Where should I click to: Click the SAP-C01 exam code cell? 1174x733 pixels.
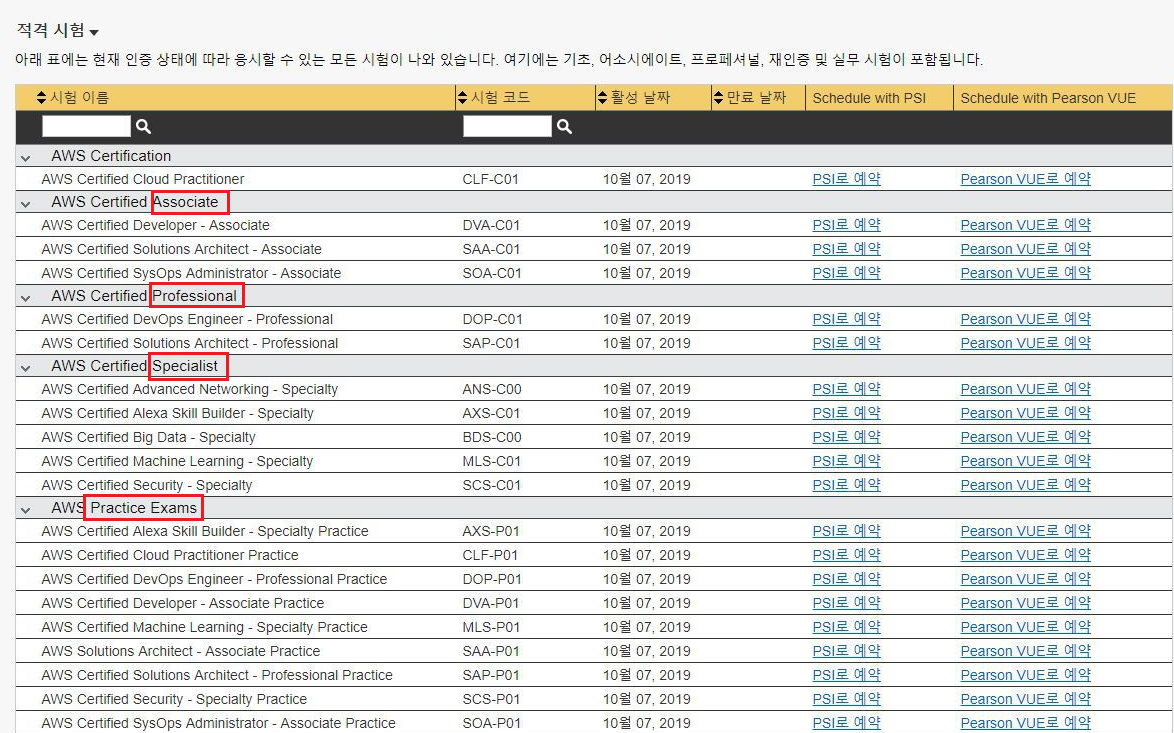(491, 343)
